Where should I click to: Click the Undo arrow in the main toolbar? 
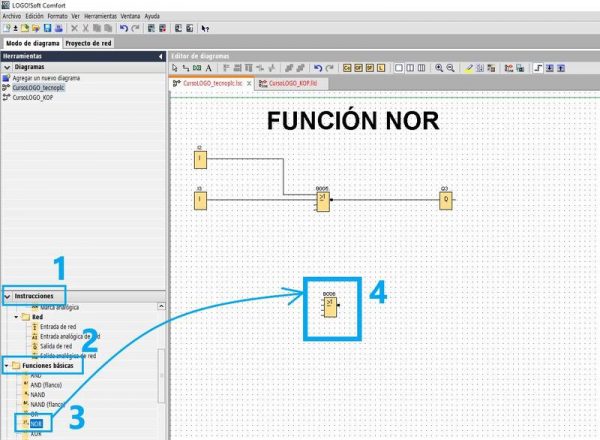[123, 29]
